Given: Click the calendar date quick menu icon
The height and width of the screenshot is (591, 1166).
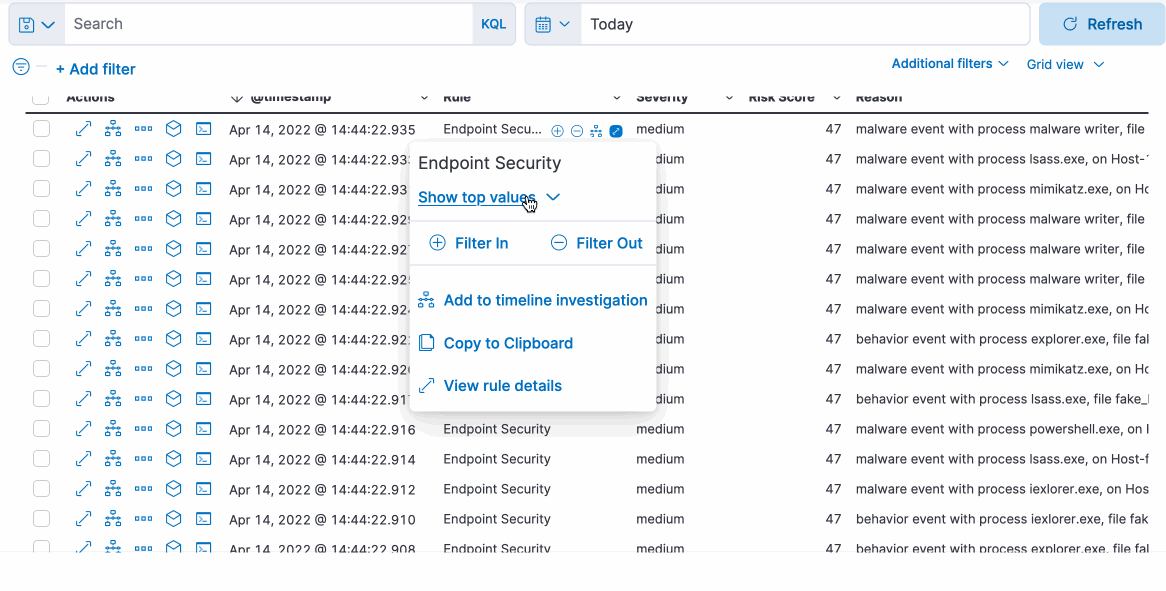Looking at the screenshot, I should [x=553, y=25].
